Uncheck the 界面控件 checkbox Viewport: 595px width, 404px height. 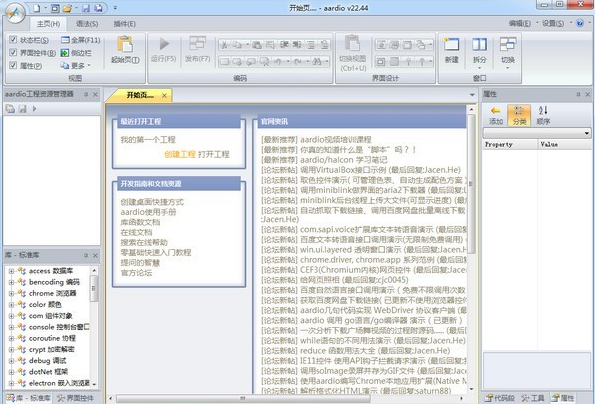point(13,52)
